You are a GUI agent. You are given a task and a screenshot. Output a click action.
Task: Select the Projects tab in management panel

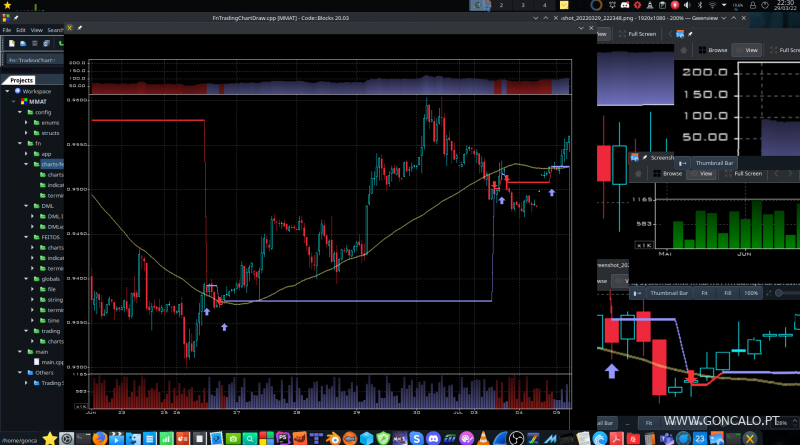(x=22, y=80)
